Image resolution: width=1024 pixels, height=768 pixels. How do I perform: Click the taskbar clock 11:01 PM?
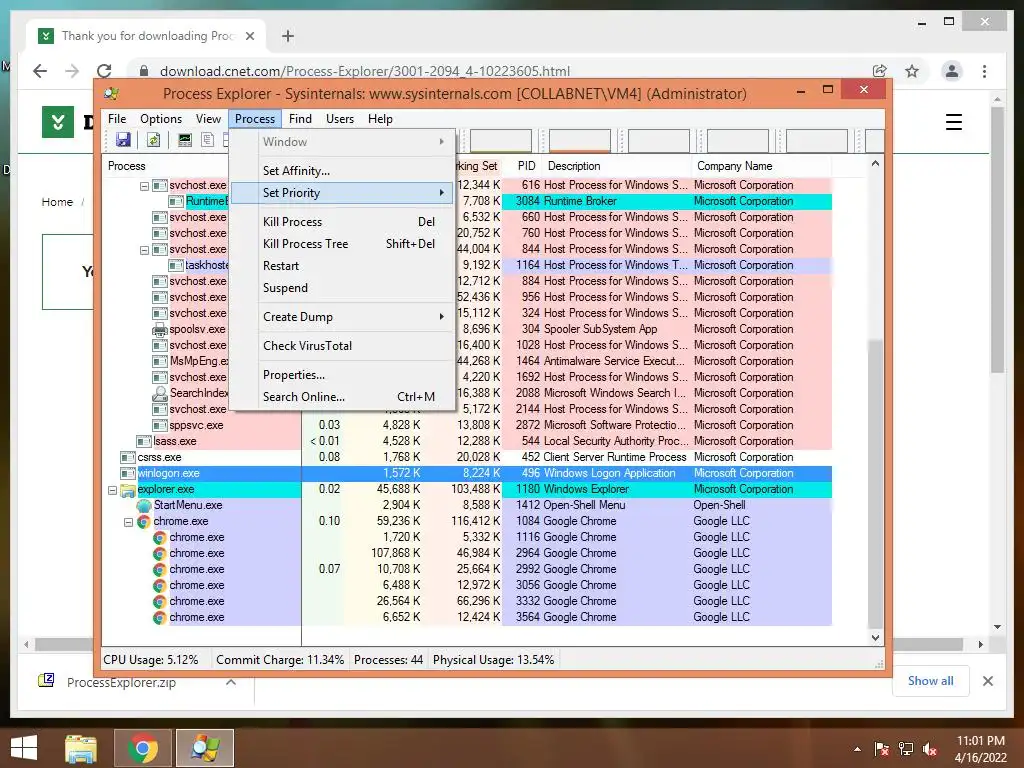point(980,741)
